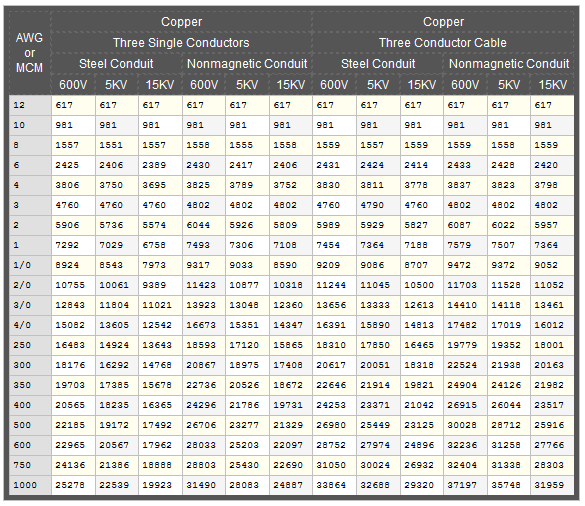Select the first Steel Conduit header
This screenshot has height=506, width=585.
[x=116, y=63]
